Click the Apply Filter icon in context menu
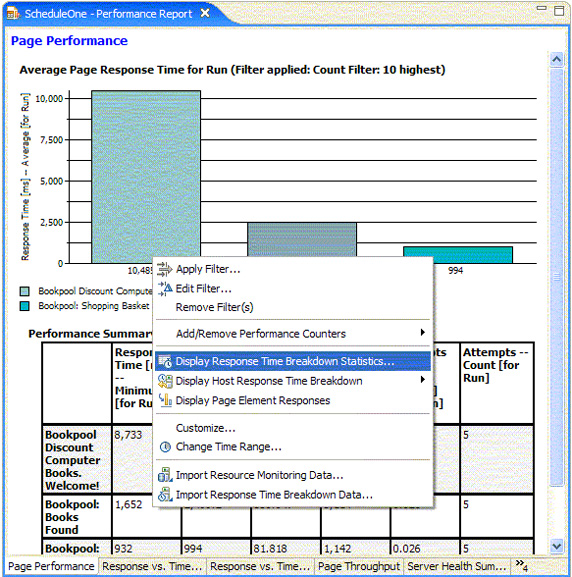 tap(164, 269)
